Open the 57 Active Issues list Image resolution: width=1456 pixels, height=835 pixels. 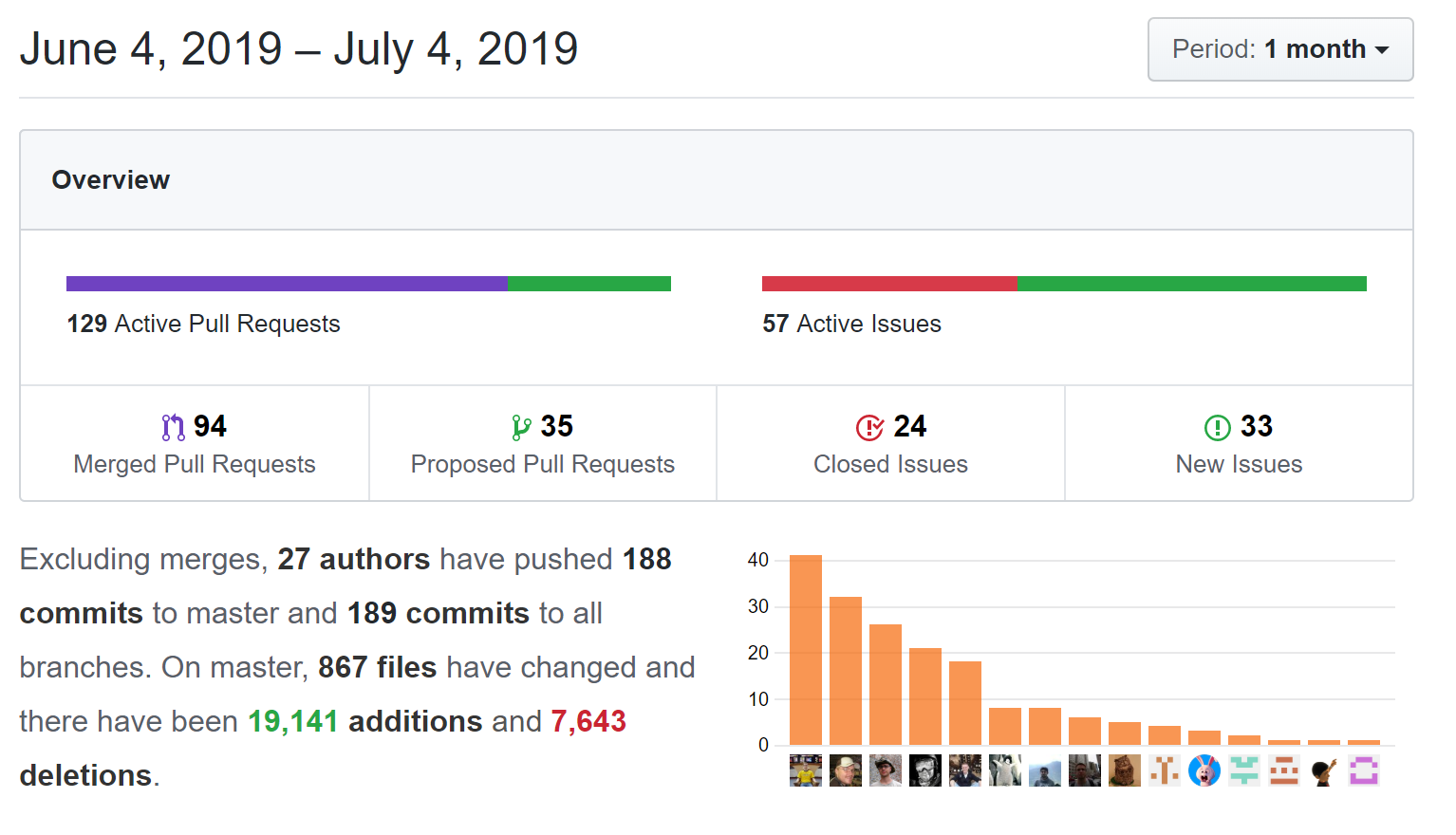(x=850, y=324)
